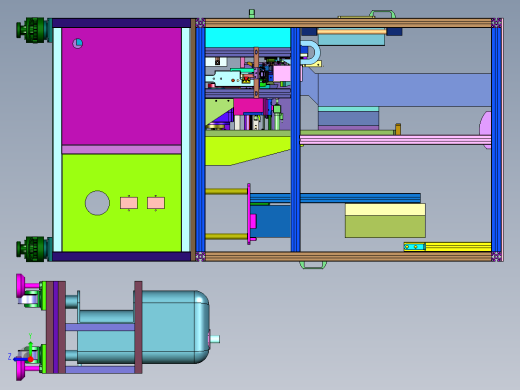Select the lower yellow guide rod
Viewport: 520px width, 390px height.
[226, 237]
